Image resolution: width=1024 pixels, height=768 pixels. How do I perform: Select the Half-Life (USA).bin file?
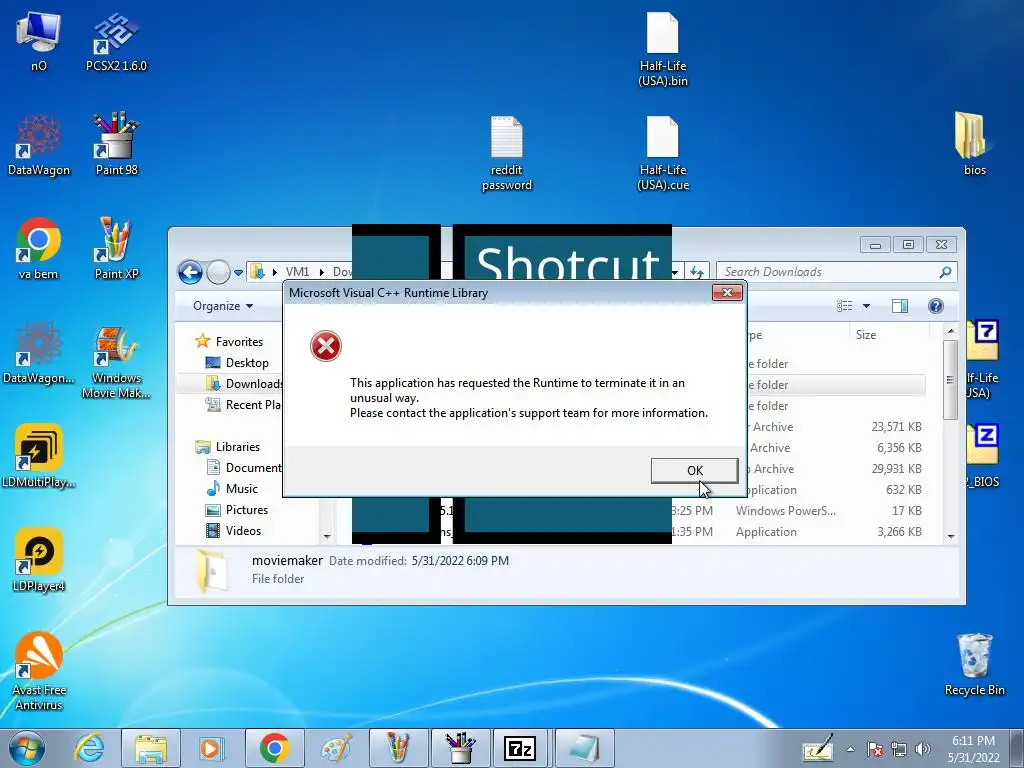coord(662,50)
